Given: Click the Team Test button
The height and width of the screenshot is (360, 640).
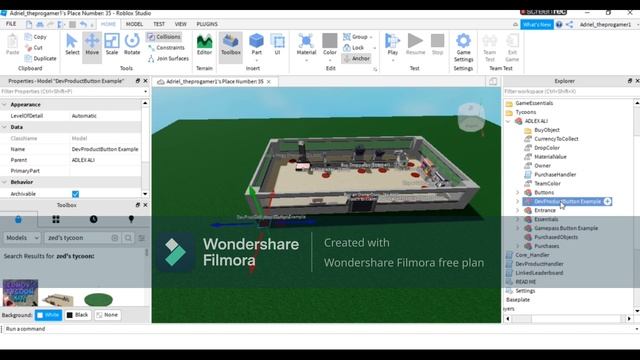Looking at the screenshot, I should point(489,48).
